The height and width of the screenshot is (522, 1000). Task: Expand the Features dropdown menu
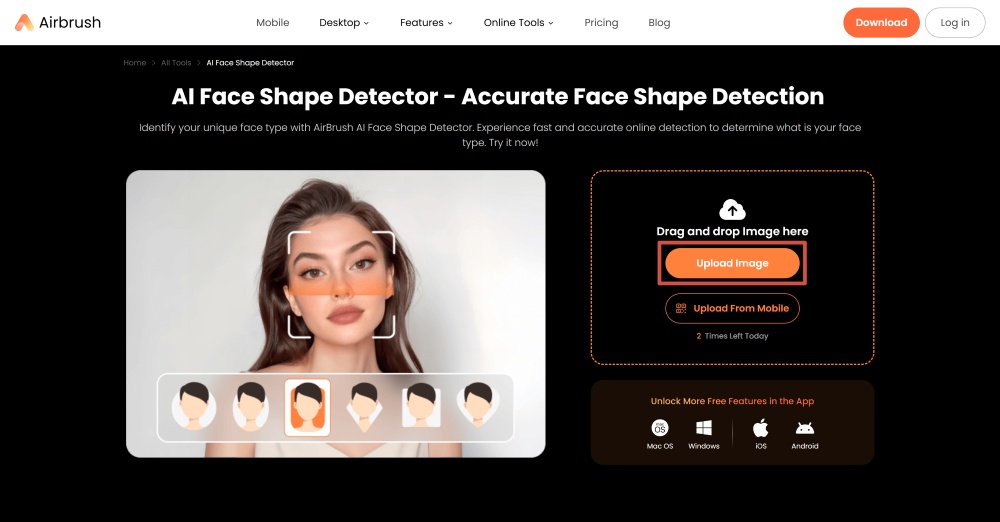pyautogui.click(x=426, y=22)
